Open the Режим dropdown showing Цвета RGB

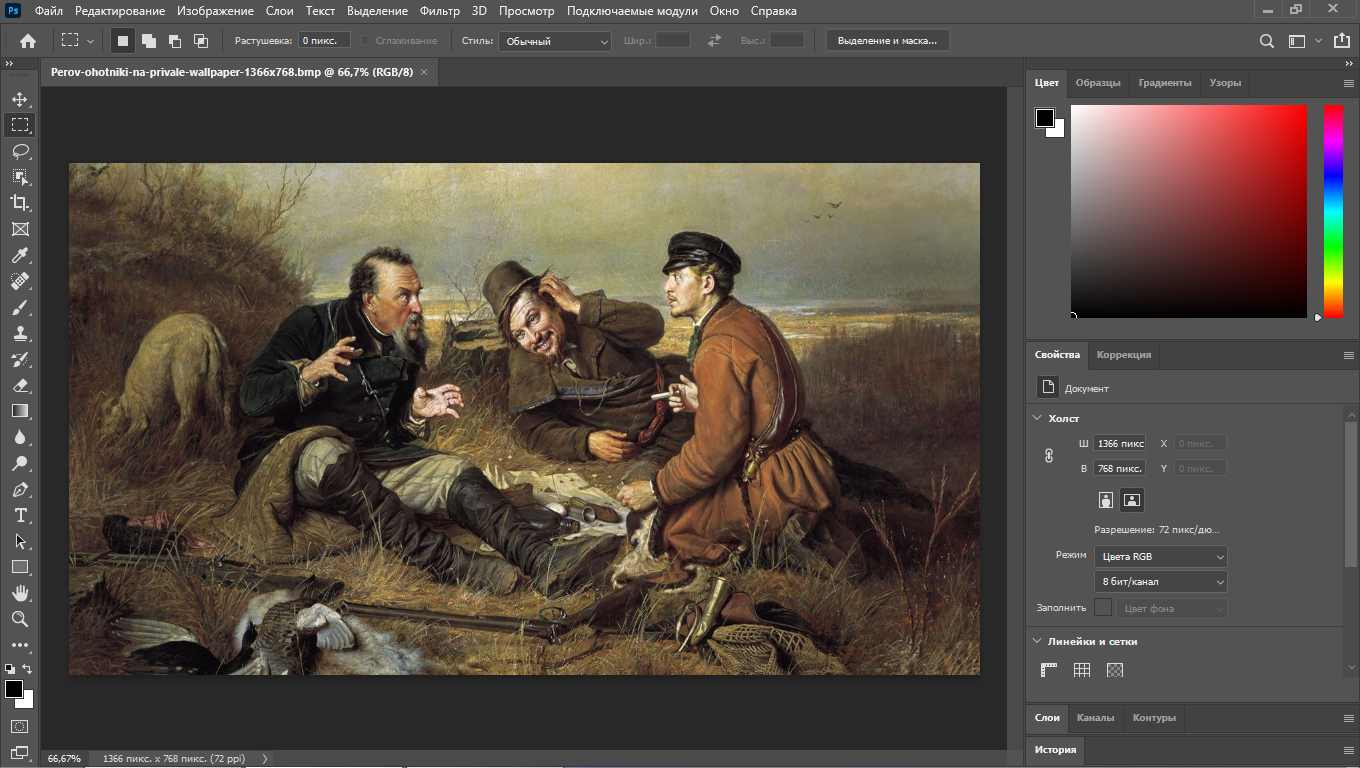tap(1161, 556)
